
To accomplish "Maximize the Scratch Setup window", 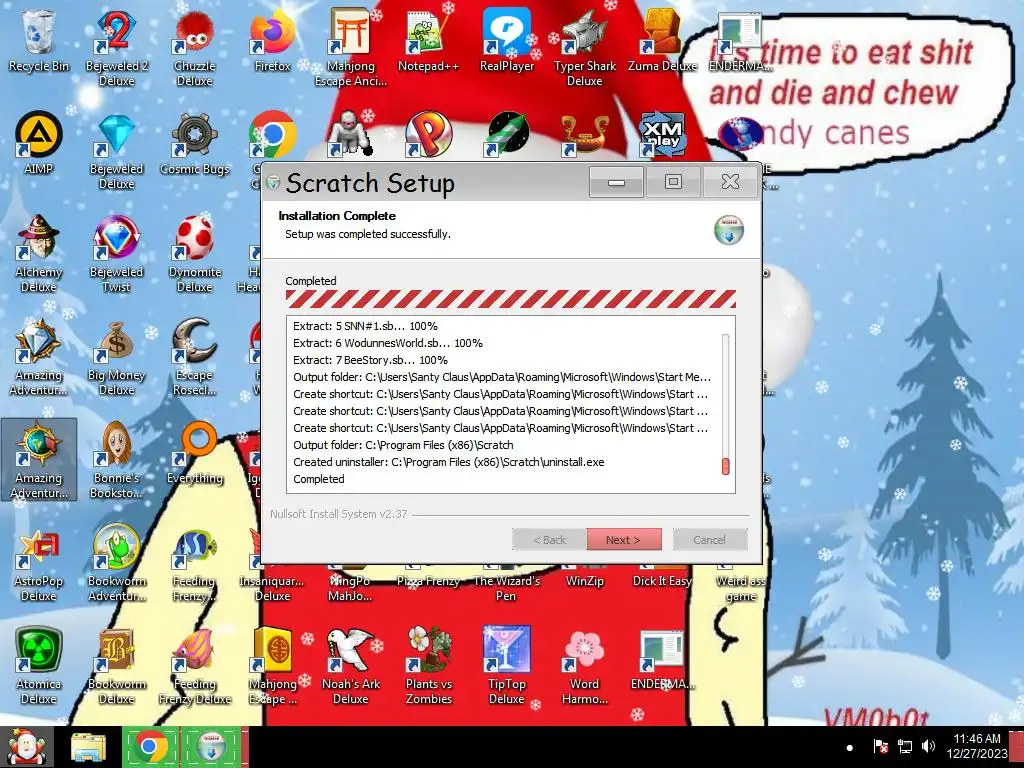I will point(673,182).
